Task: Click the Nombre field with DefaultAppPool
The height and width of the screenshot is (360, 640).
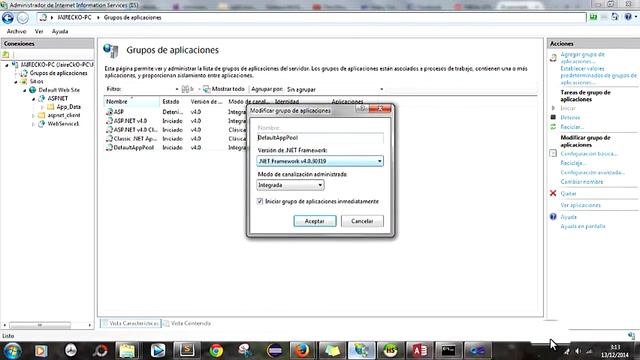Action: point(320,138)
